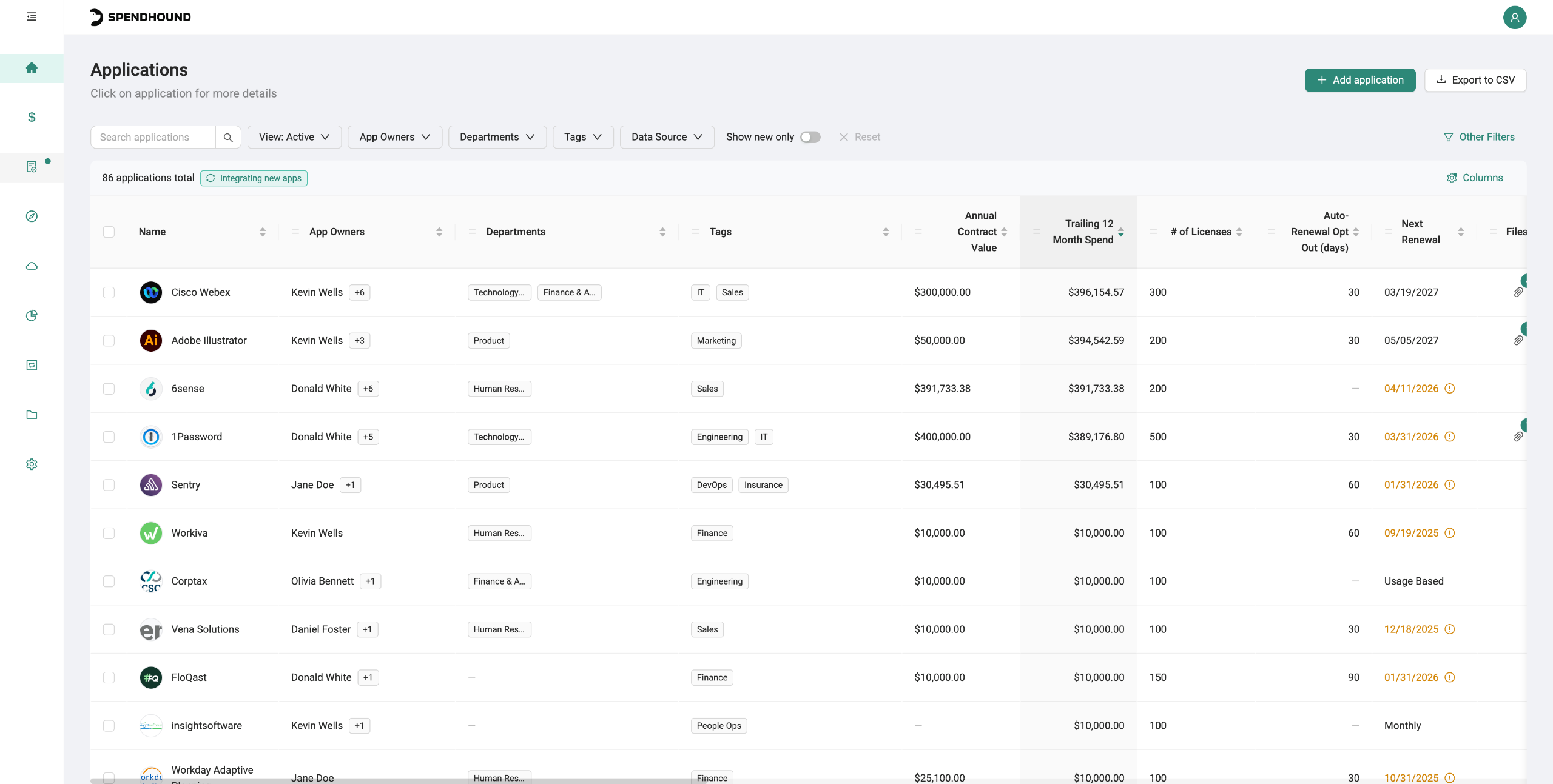1553x784 pixels.
Task: Open the Tags filter dropdown
Action: (582, 138)
